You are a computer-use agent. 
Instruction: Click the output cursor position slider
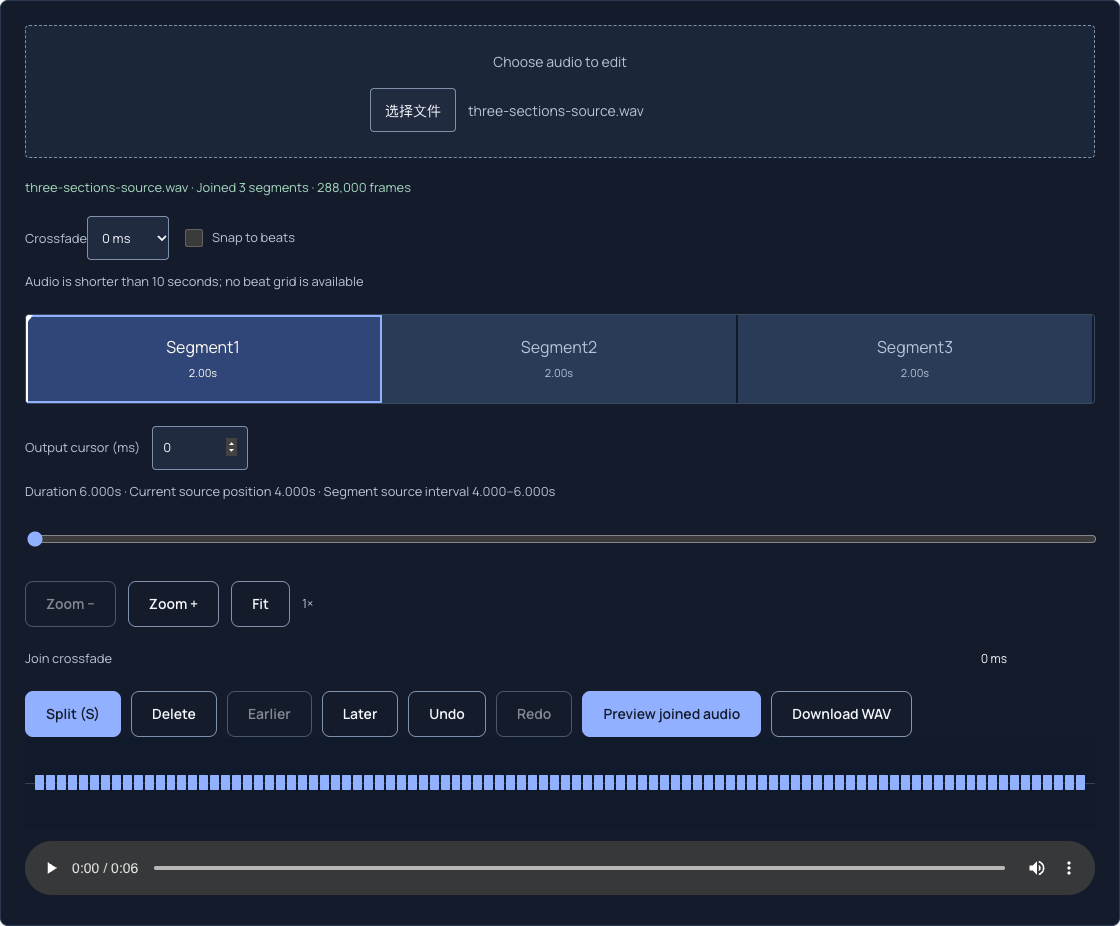tap(560, 539)
